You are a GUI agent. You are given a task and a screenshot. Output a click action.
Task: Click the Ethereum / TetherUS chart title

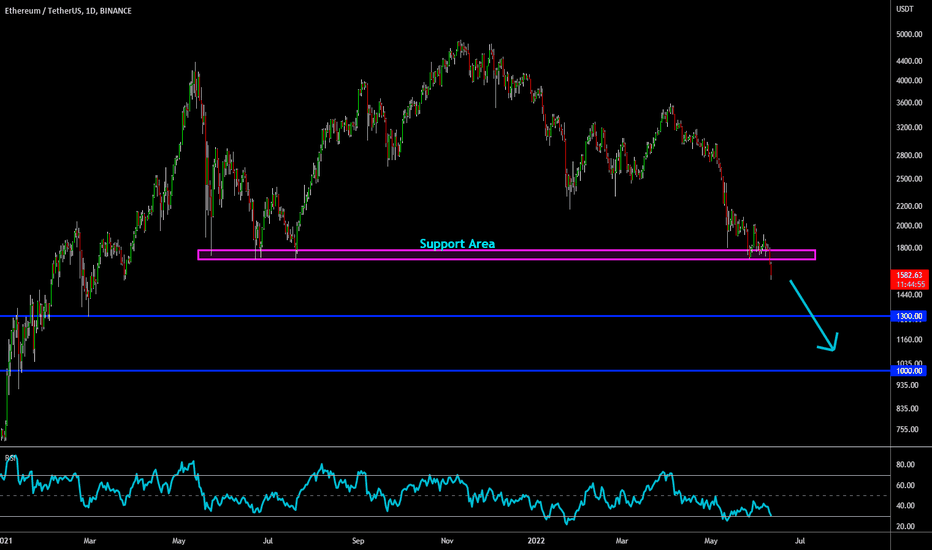[x=68, y=11]
